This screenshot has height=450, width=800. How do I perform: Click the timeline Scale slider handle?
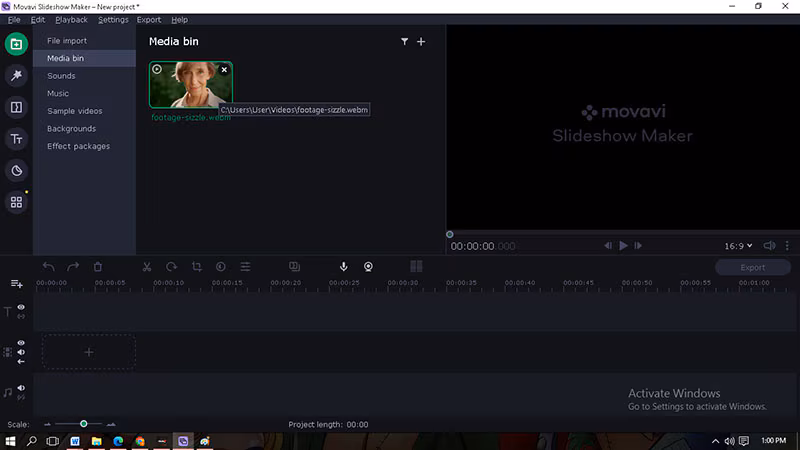tap(84, 424)
